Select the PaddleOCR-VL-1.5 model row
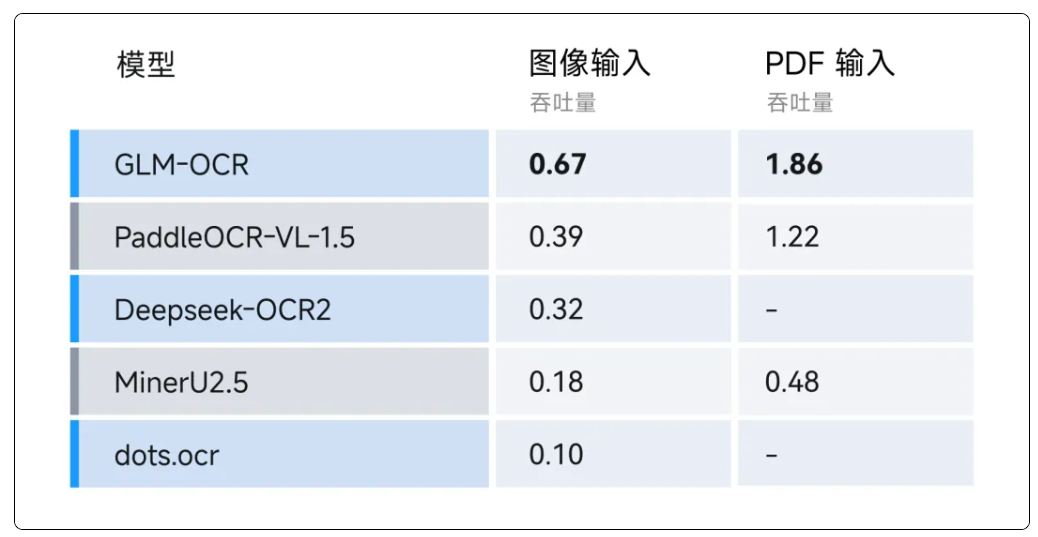Screen dimensions: 1038x537 pyautogui.click(x=234, y=237)
